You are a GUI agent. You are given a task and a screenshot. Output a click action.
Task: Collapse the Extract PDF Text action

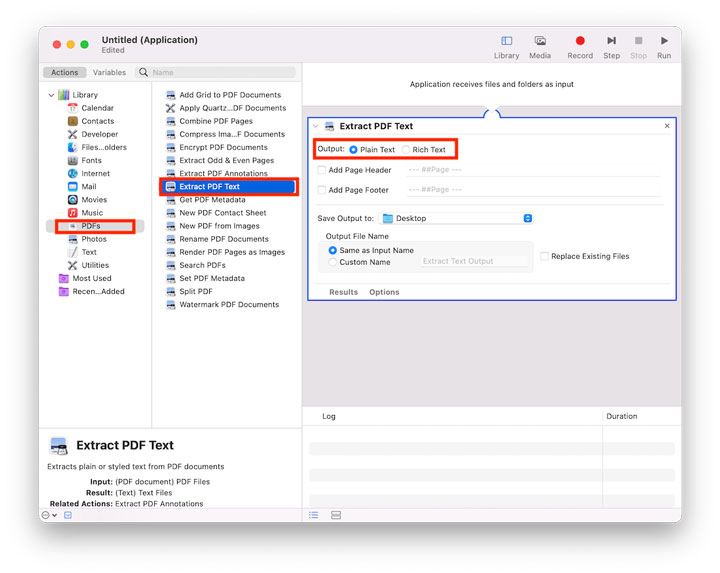(316, 126)
